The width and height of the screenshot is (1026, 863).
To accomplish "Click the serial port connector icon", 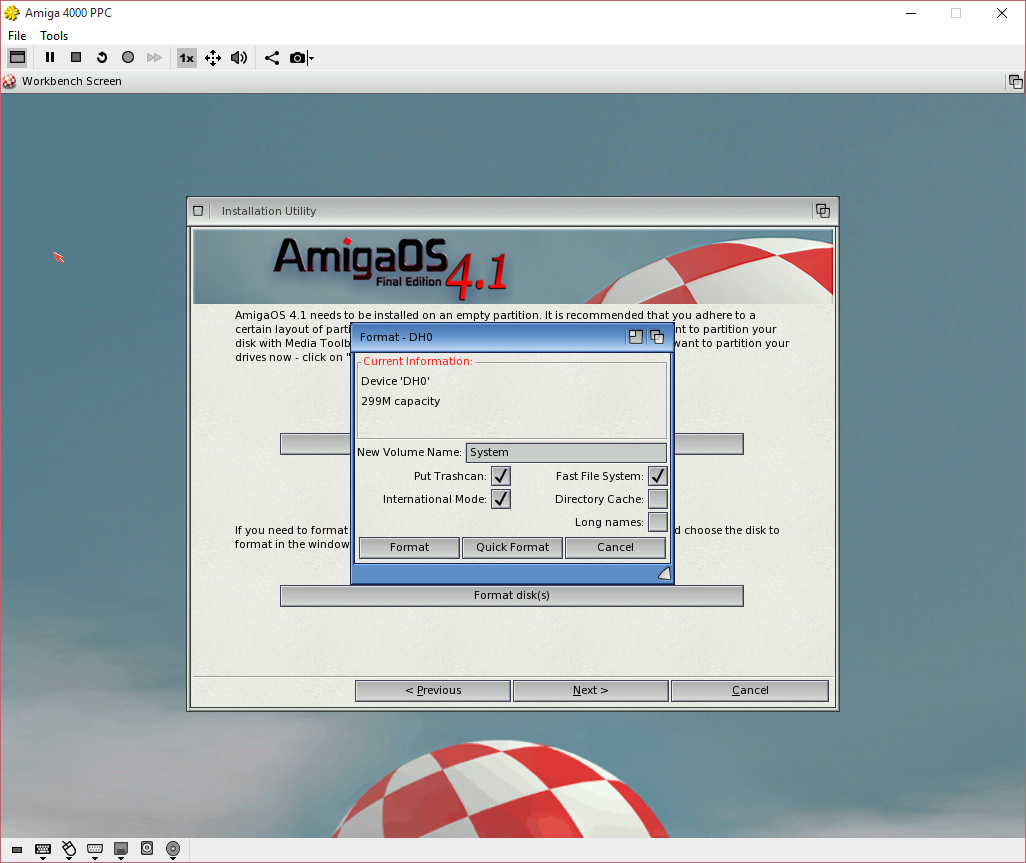I will [95, 848].
